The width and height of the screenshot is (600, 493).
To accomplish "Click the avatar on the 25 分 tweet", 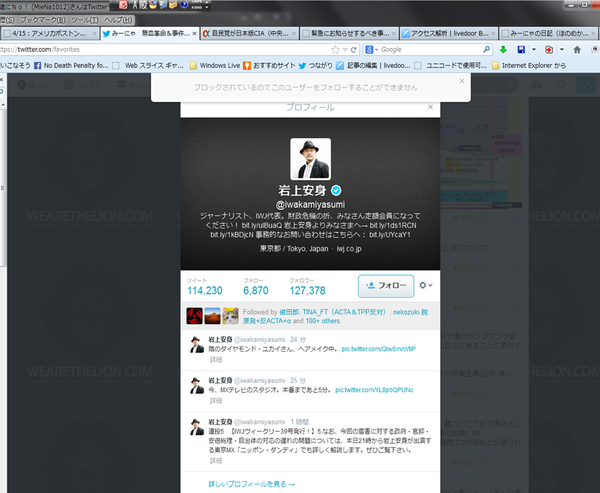I will pos(197,385).
